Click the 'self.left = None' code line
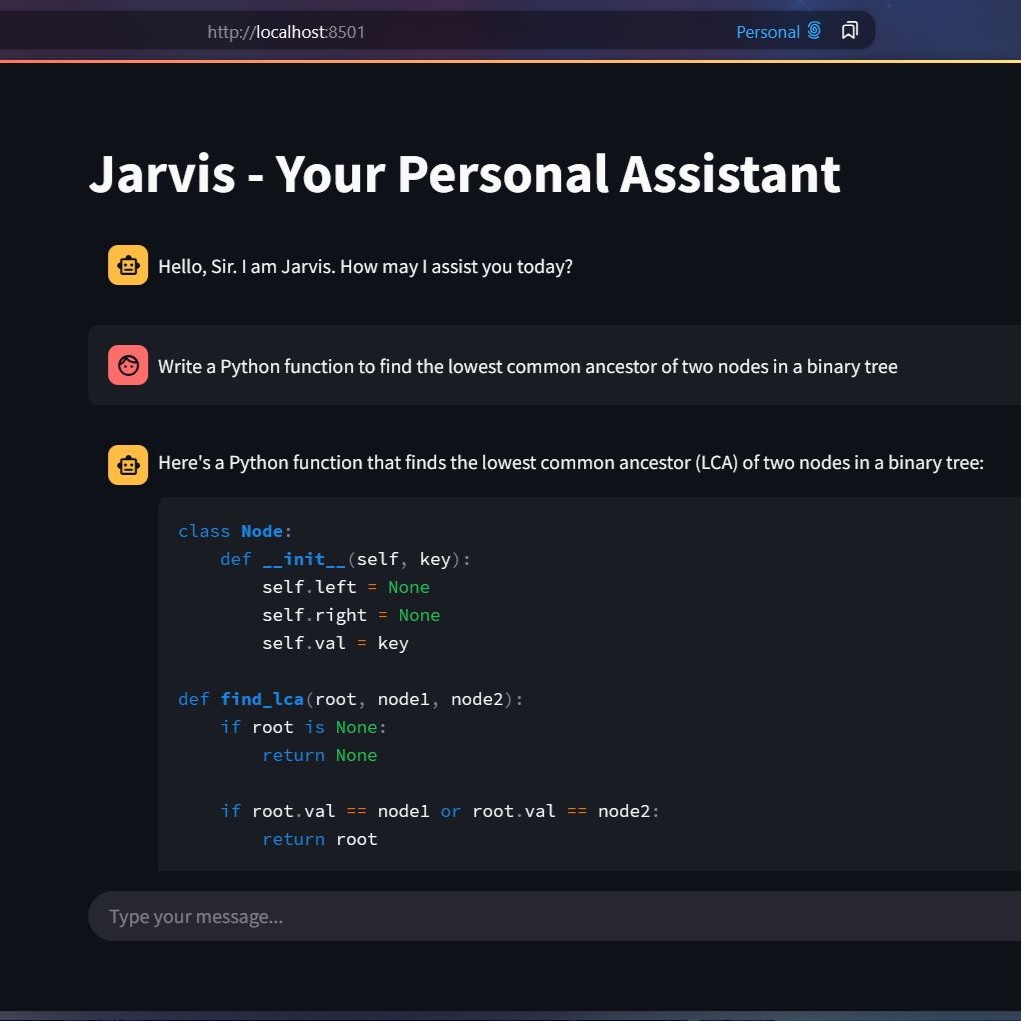The height and width of the screenshot is (1021, 1021). 346,587
